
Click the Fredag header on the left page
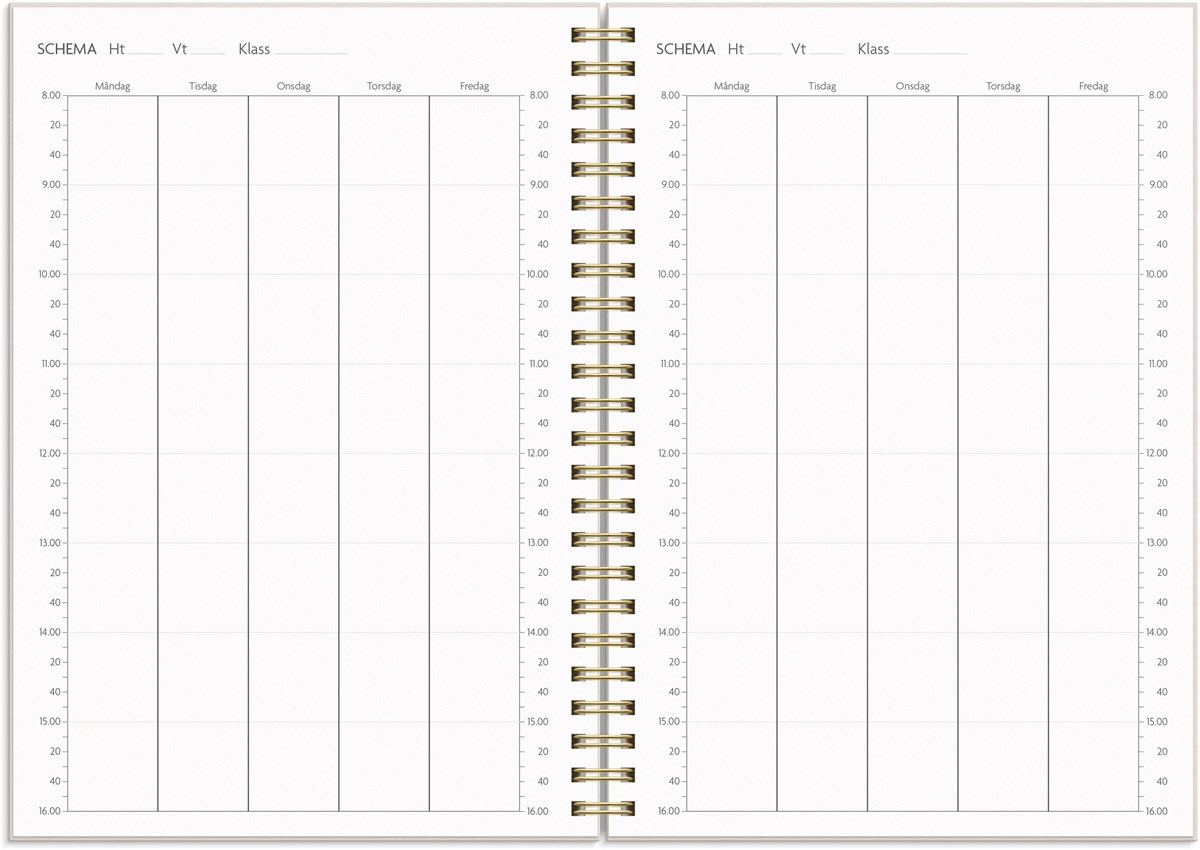coord(474,86)
